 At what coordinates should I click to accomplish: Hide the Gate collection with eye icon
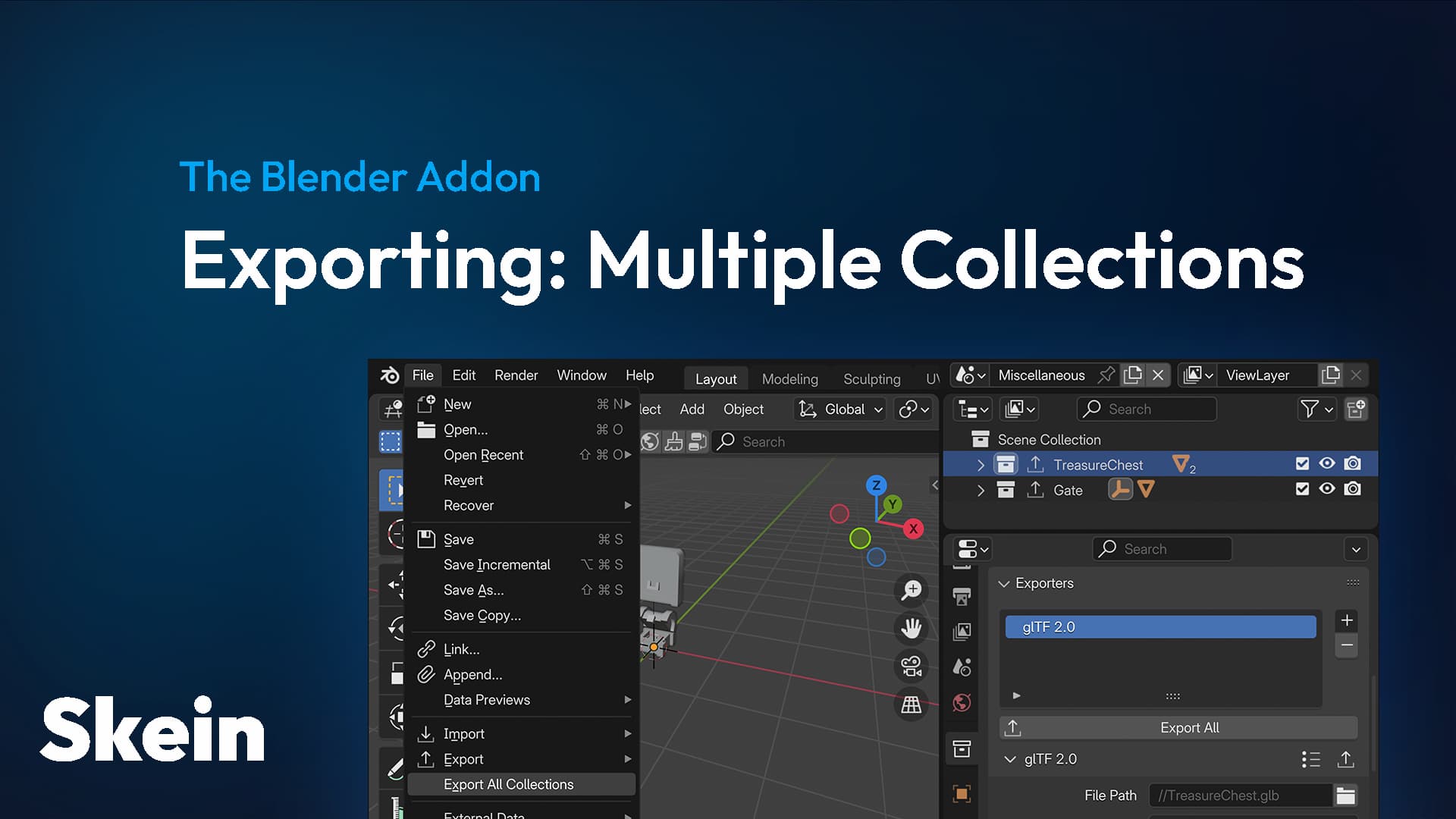point(1327,489)
